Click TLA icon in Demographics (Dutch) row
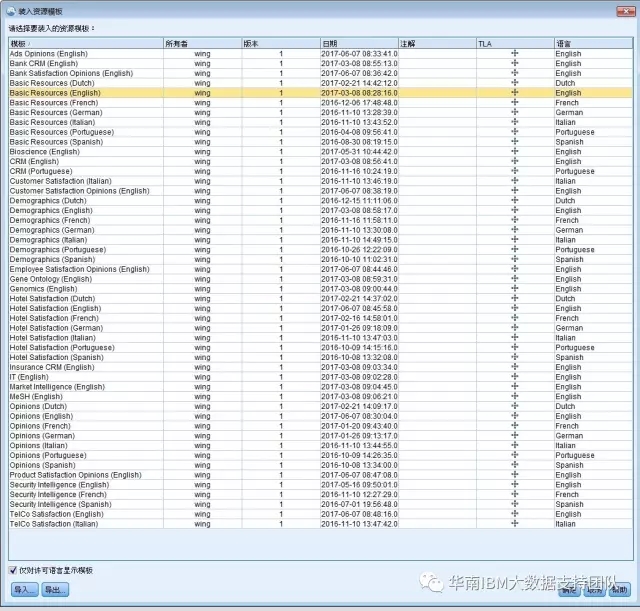The image size is (640, 611). click(x=515, y=200)
